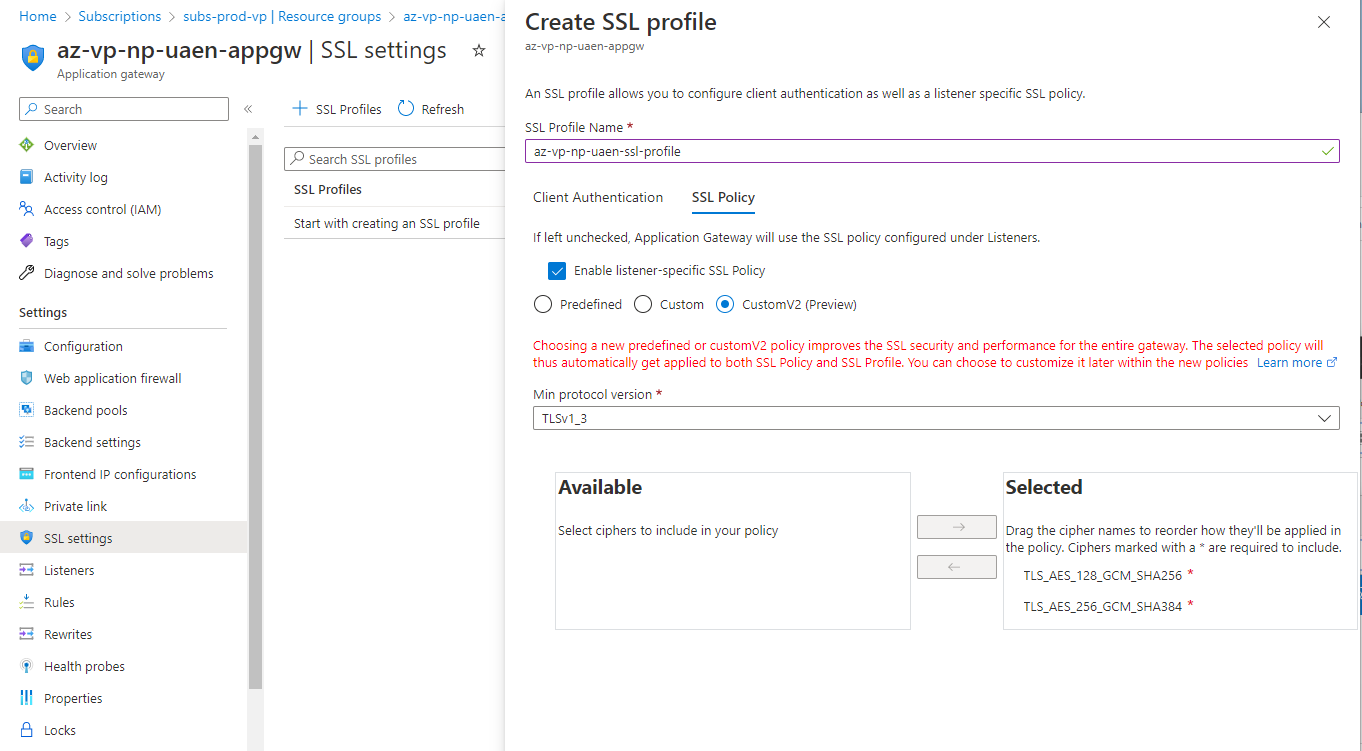The image size is (1362, 751).
Task: Close the Create SSL profile panel
Action: (1324, 22)
